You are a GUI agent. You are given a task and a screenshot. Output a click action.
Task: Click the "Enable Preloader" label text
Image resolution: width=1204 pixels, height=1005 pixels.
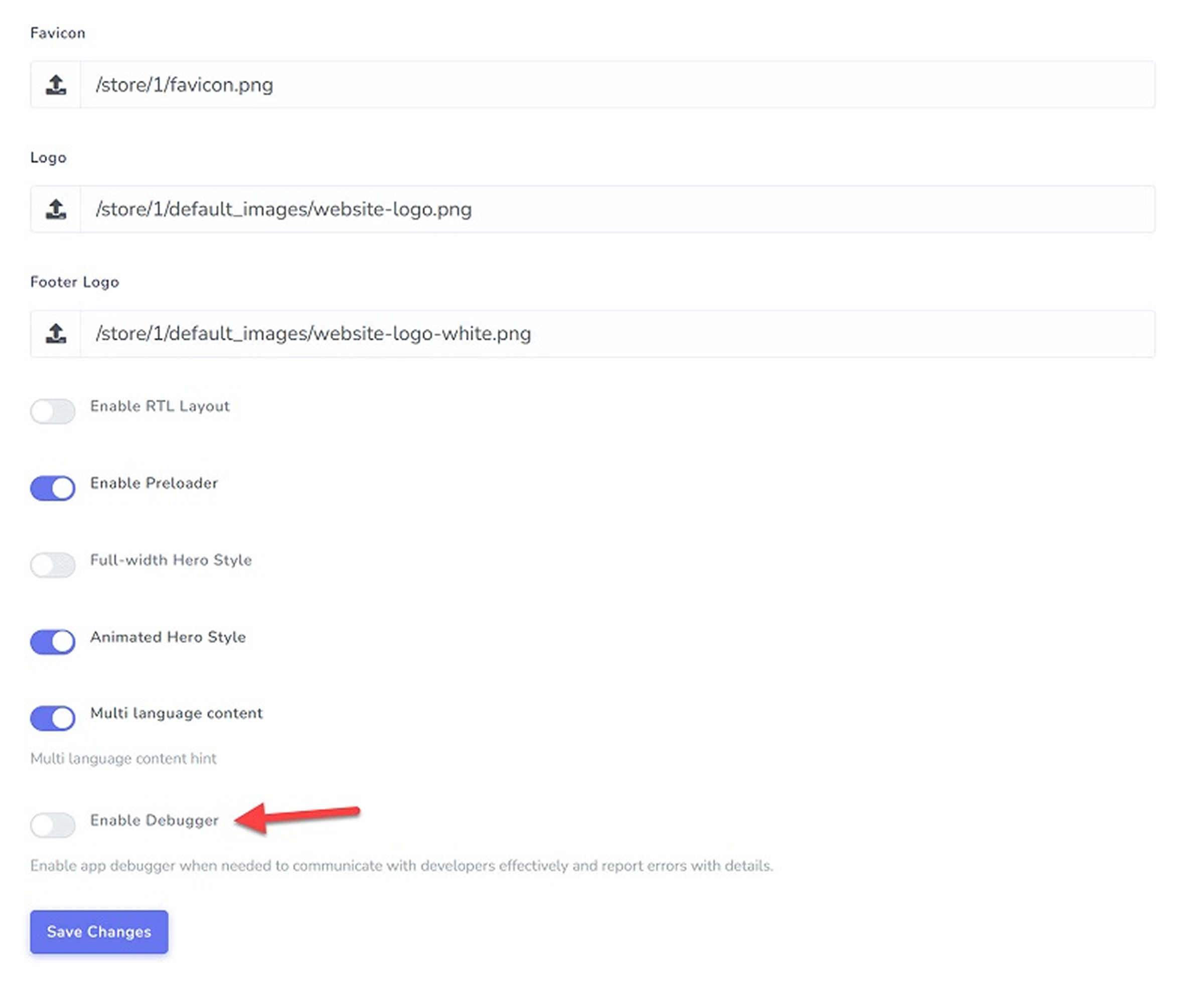point(154,483)
